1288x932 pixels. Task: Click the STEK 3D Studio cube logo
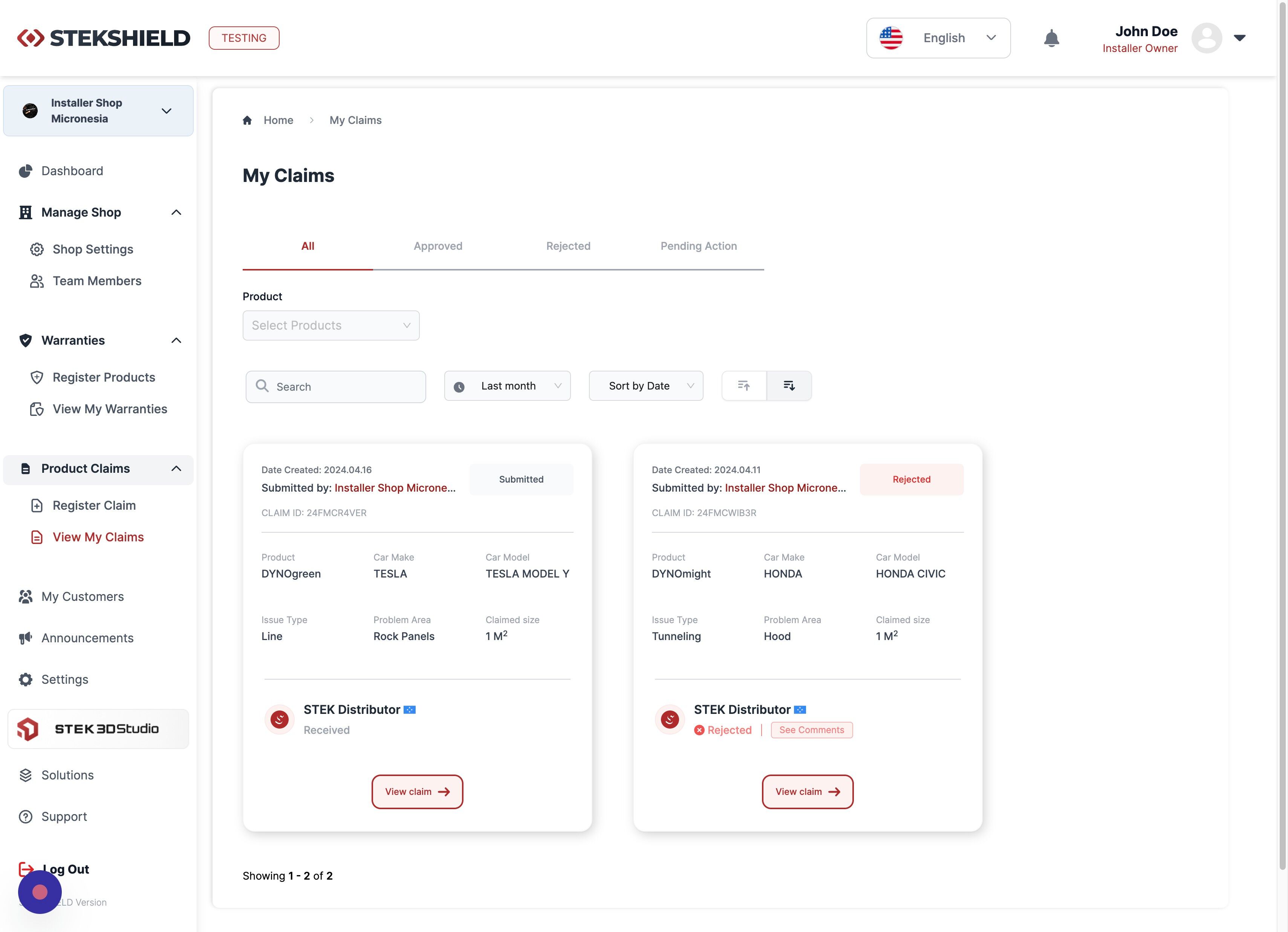(28, 729)
